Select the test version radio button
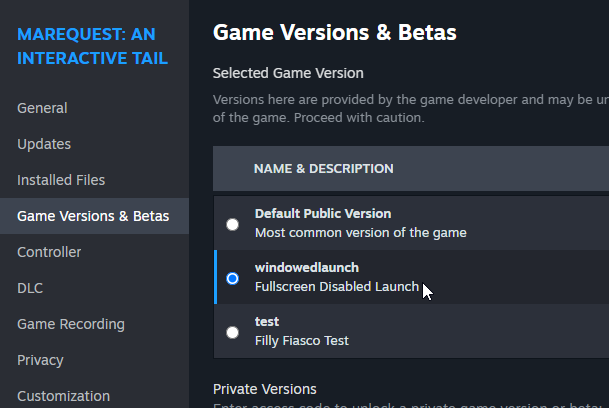Viewport: 609px width, 408px height. [233, 332]
